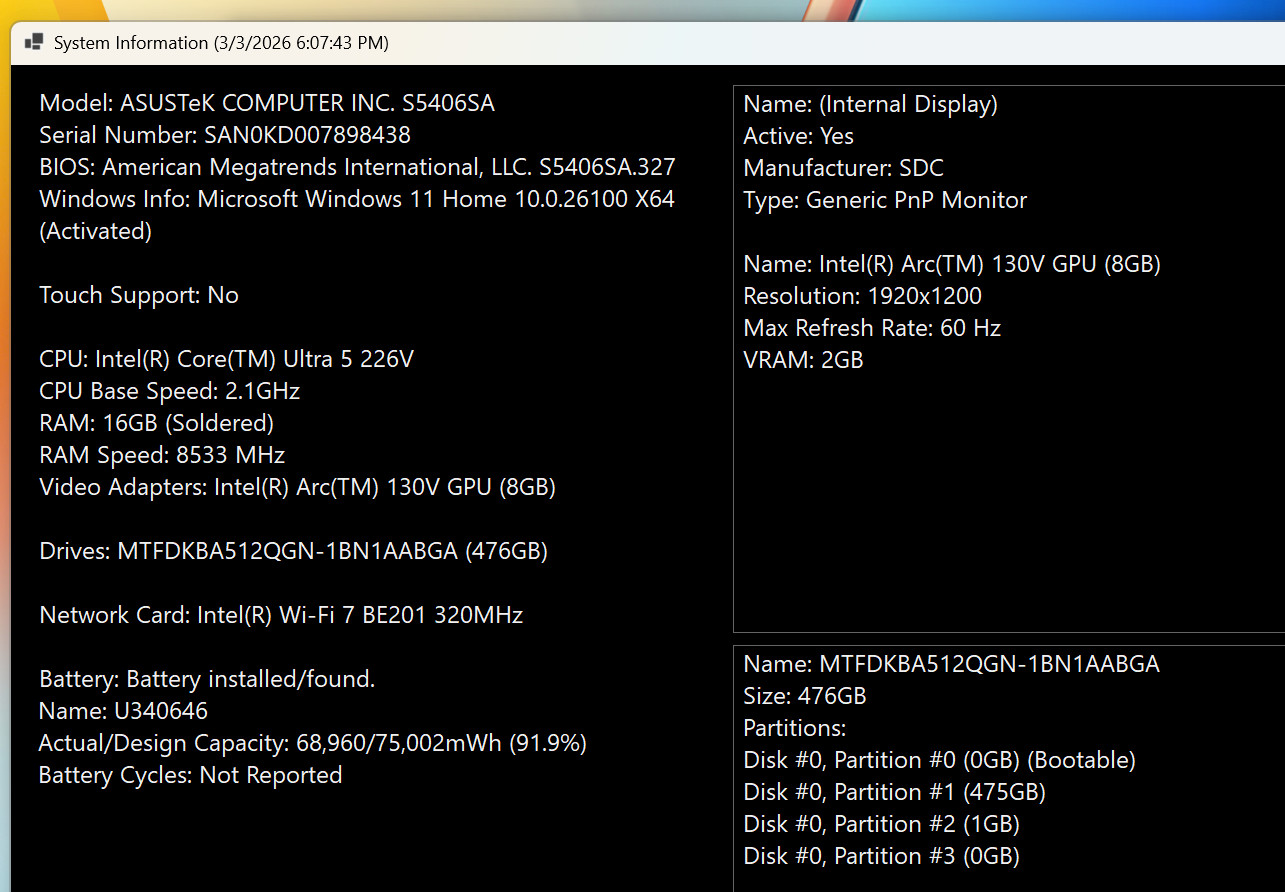Click the System Information window title icon

pos(34,43)
